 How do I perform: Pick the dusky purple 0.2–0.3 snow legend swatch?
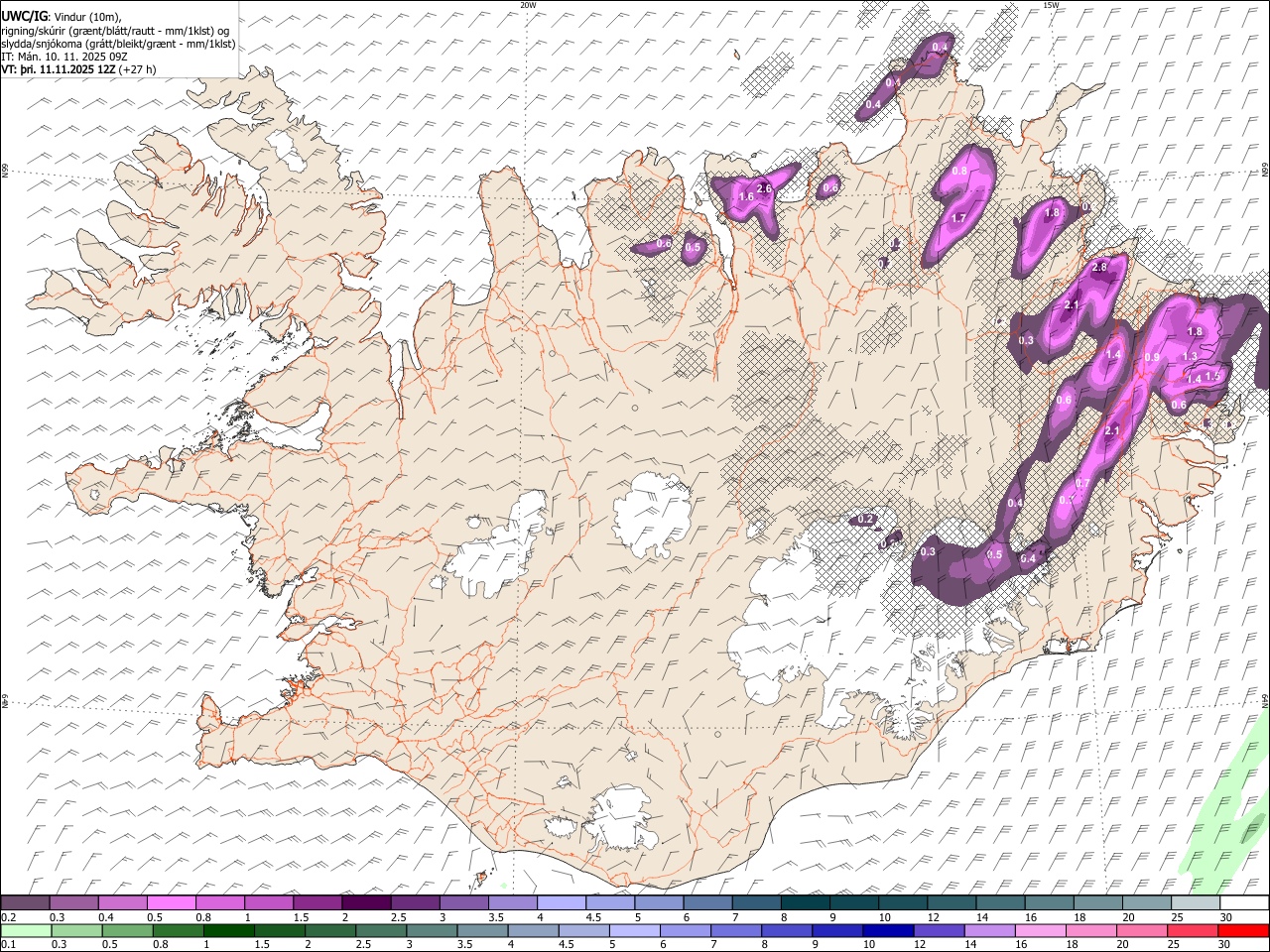click(27, 903)
